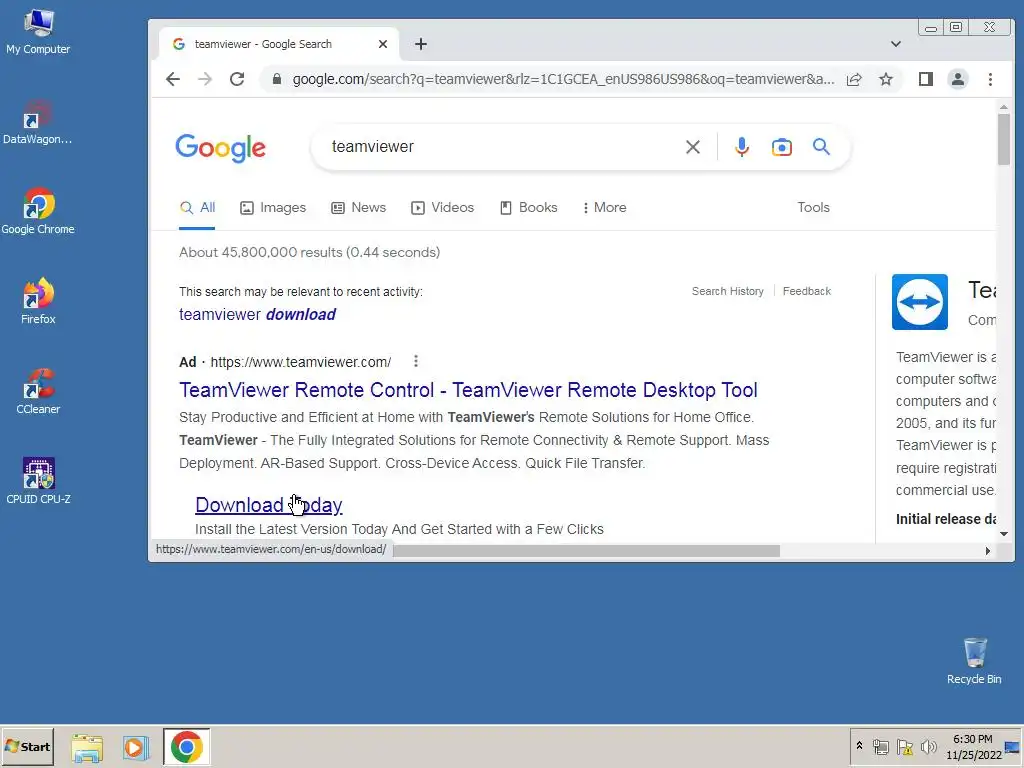Click the vertical scrollbar thumb
The image size is (1024, 768).
[1003, 139]
